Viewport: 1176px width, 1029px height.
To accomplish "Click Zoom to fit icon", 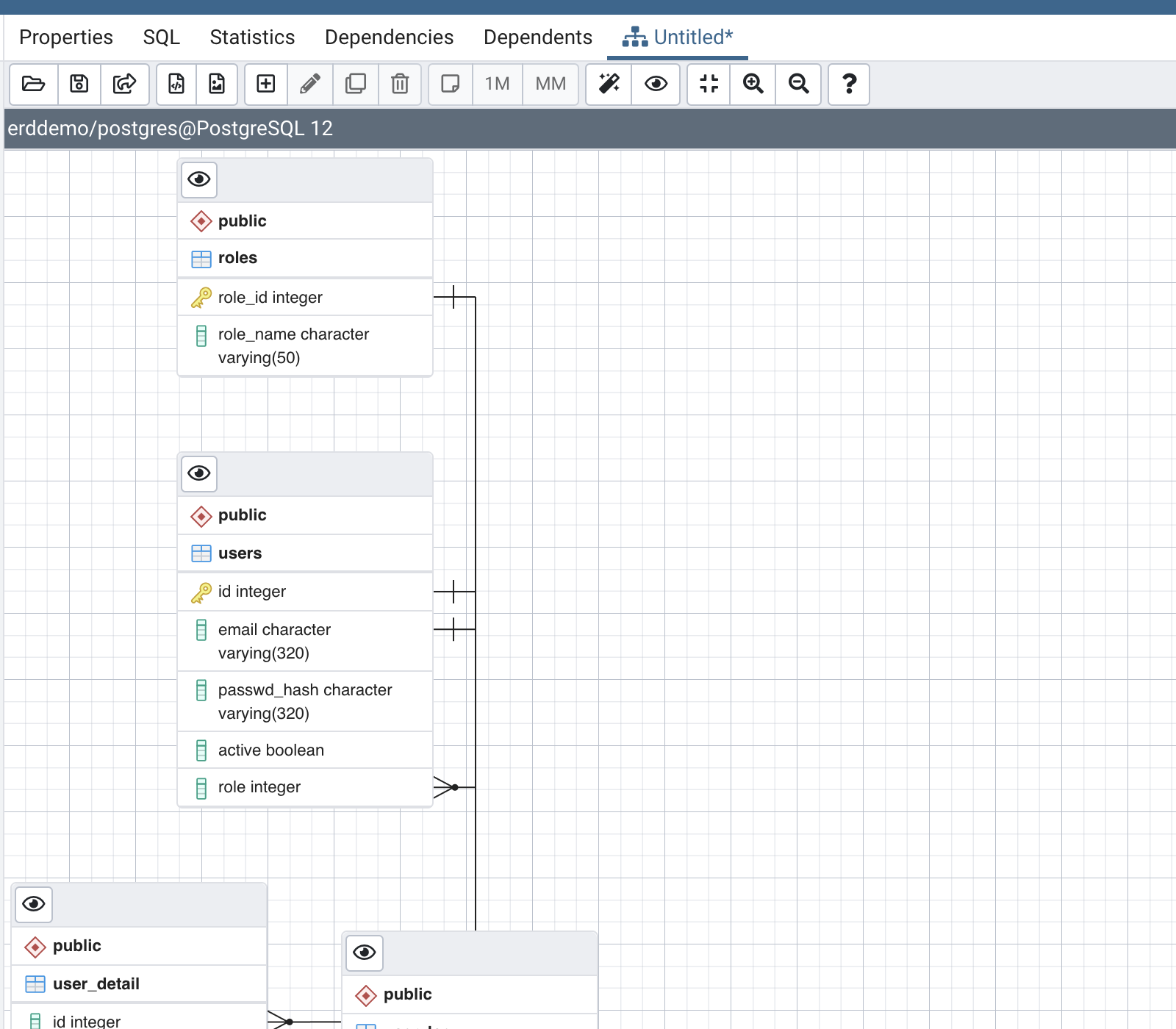I will pos(709,84).
